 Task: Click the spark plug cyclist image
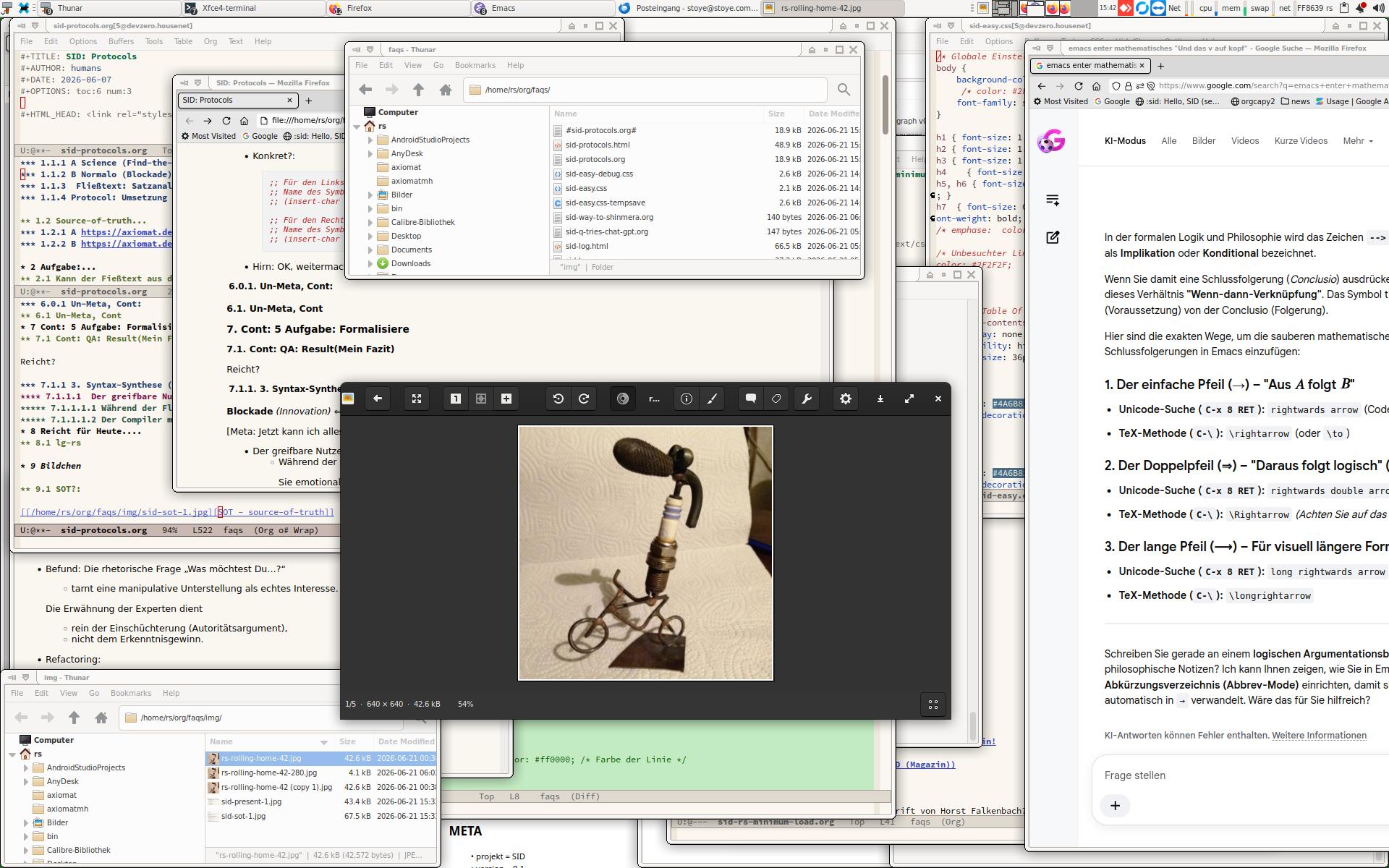tap(645, 553)
